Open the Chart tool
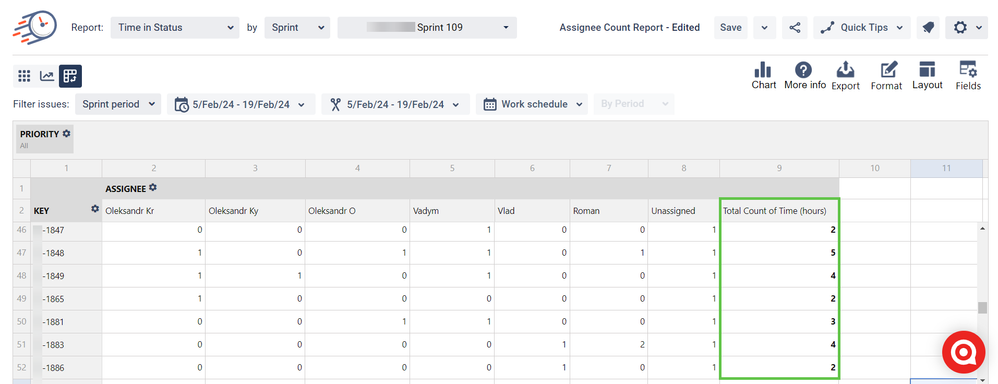The width and height of the screenshot is (998, 384). tap(763, 76)
